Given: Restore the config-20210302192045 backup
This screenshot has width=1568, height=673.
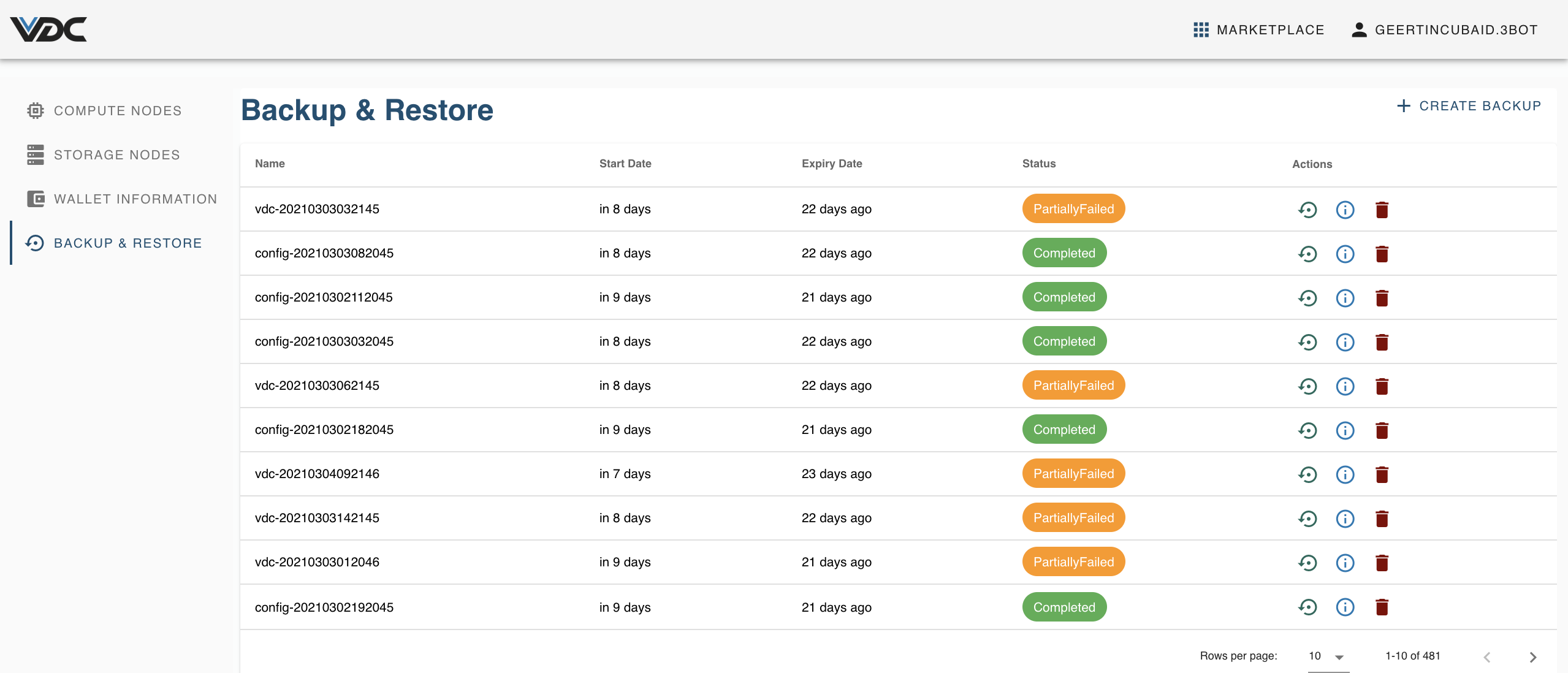Looking at the screenshot, I should [x=1307, y=607].
